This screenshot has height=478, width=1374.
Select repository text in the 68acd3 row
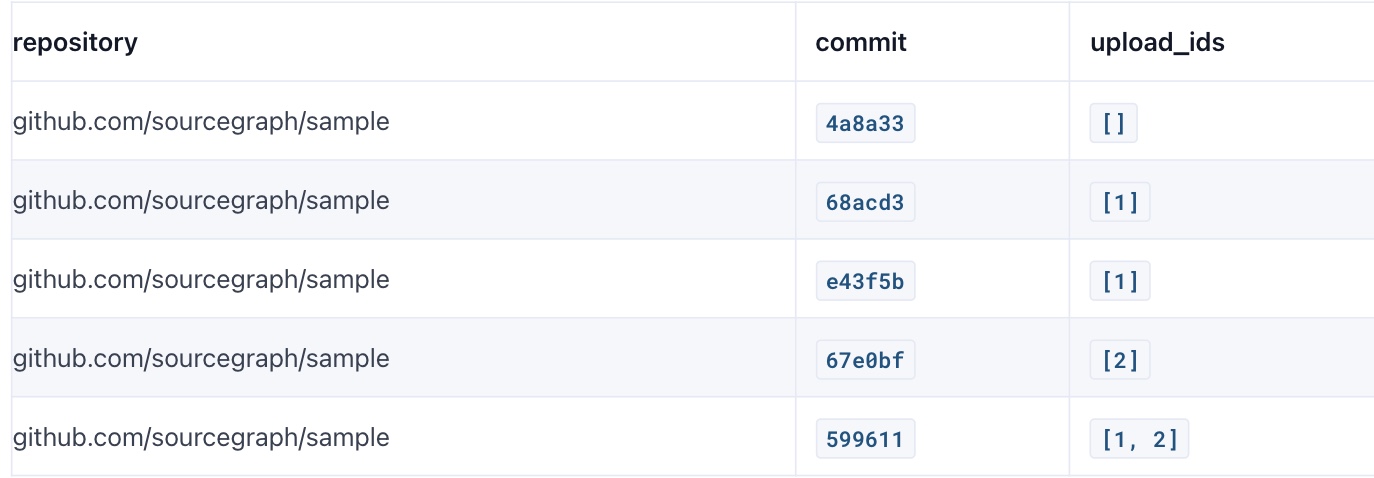click(200, 201)
